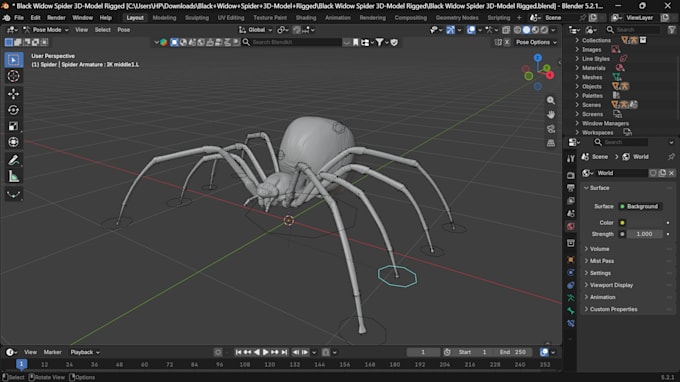
Task: Select the Breakdowner pose tool
Action: pos(13,194)
